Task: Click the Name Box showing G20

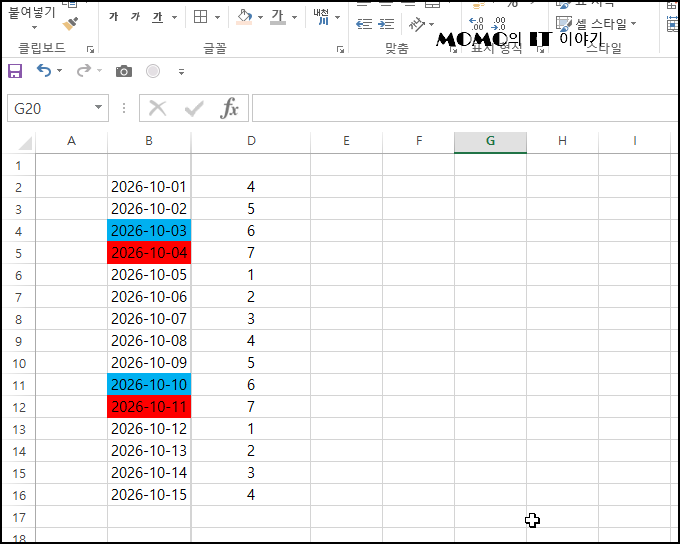Action: pyautogui.click(x=50, y=108)
